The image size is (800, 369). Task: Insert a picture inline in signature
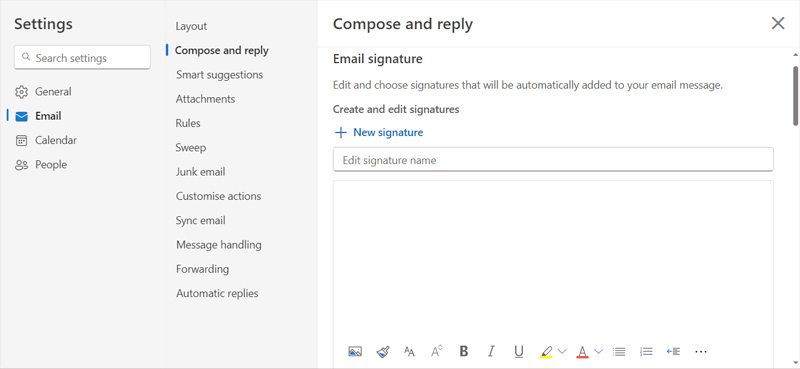coord(355,351)
